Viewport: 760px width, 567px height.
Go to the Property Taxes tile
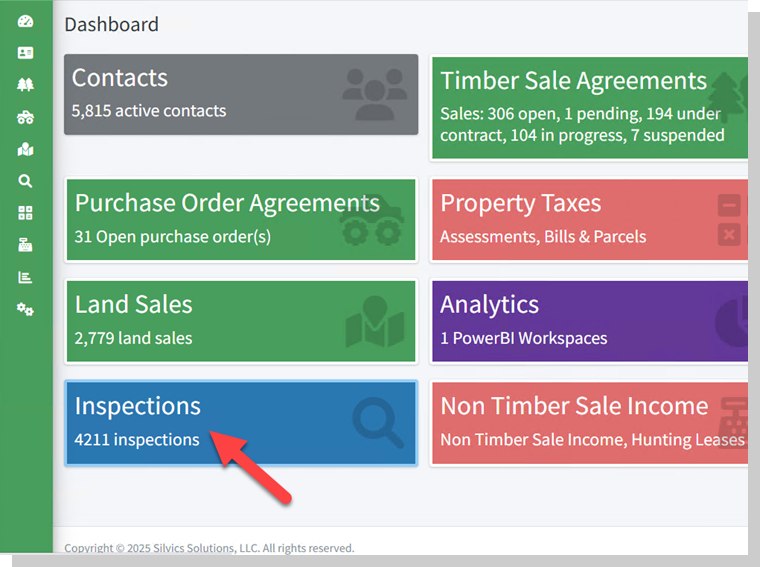click(x=590, y=219)
